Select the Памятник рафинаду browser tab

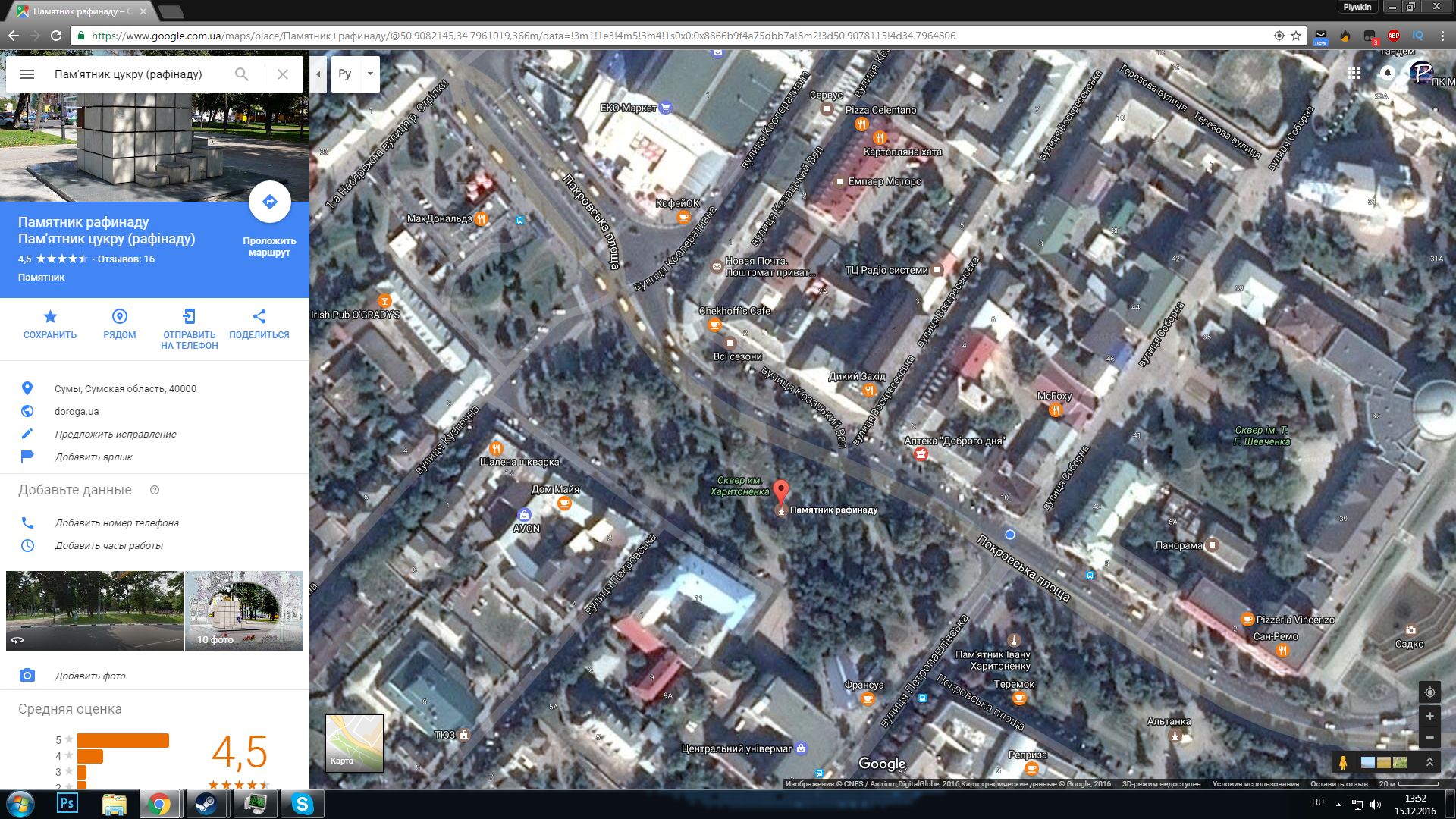tap(82, 11)
